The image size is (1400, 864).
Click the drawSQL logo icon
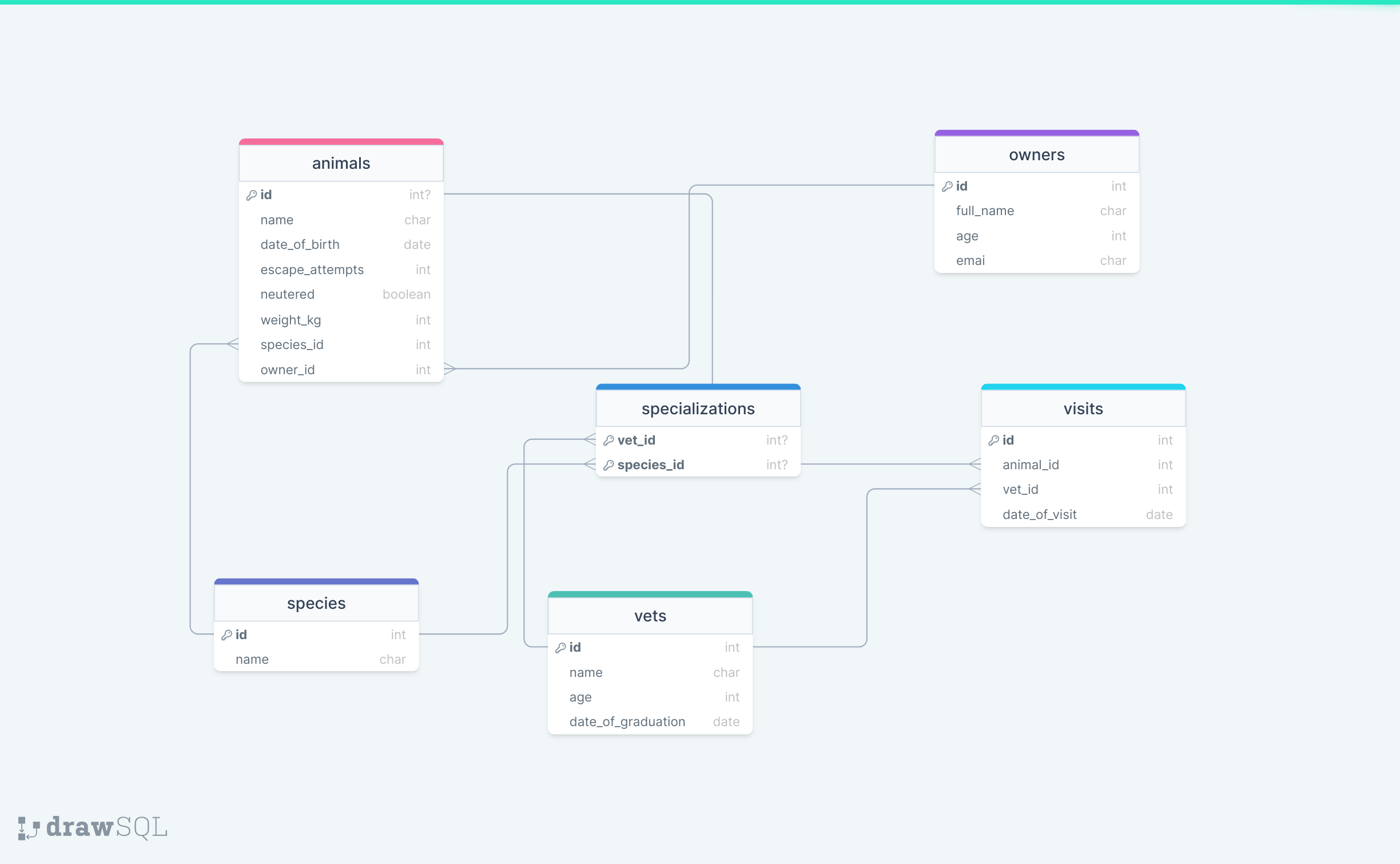(28, 828)
